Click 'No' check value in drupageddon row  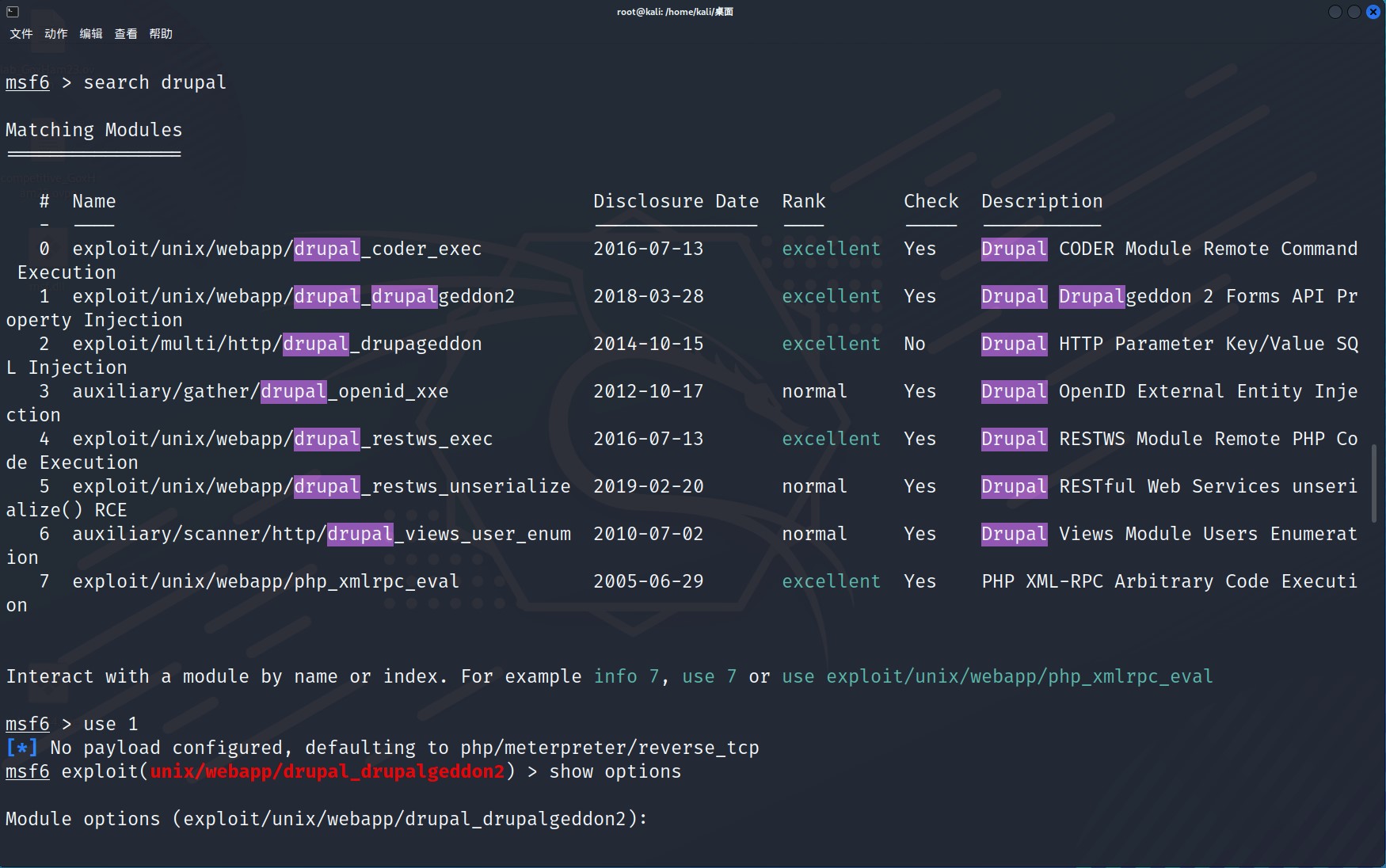915,344
